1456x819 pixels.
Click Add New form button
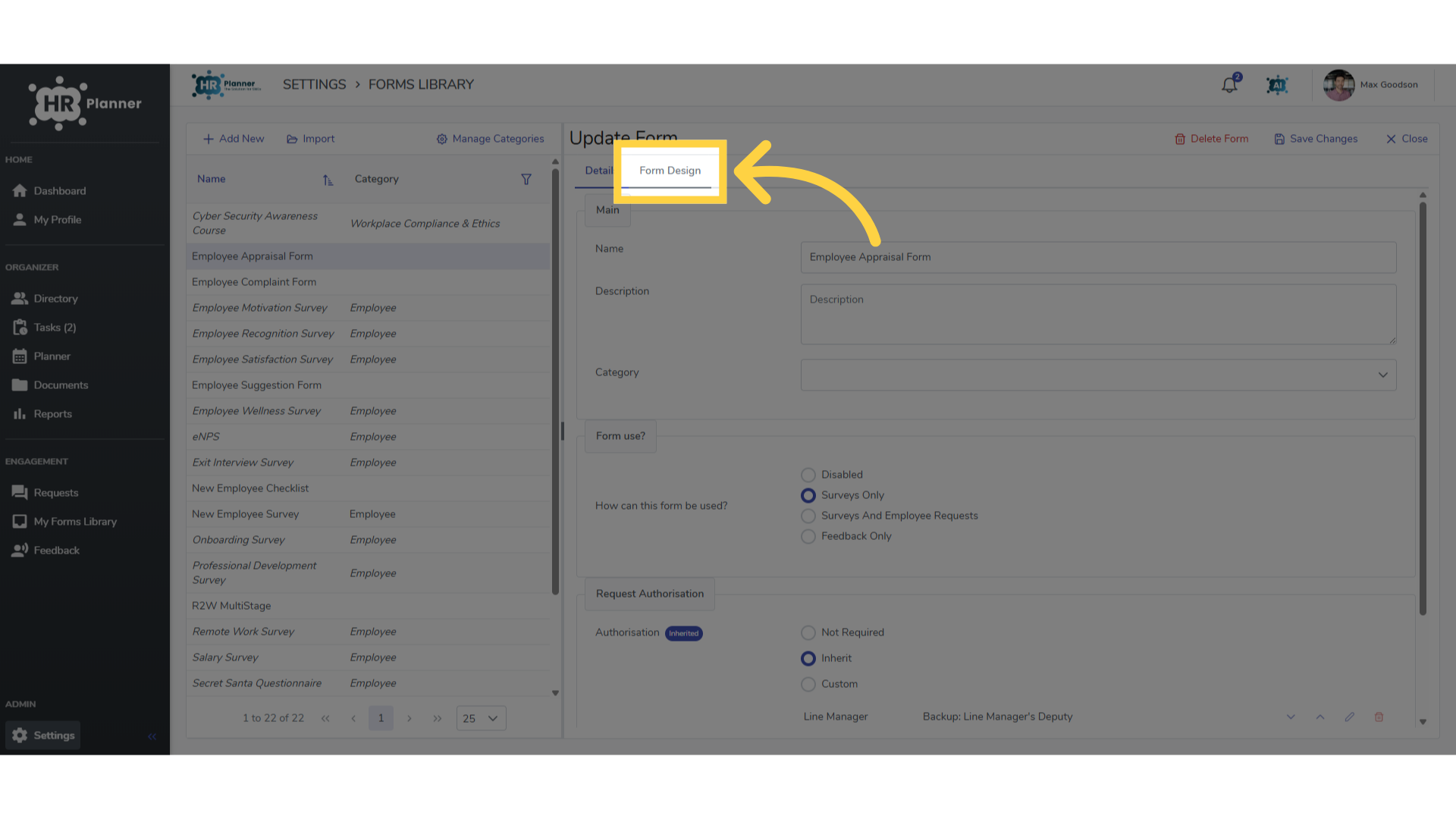[234, 139]
